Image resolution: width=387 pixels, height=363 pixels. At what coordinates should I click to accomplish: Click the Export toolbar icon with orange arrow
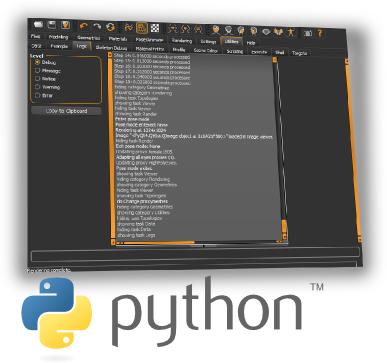65,25
